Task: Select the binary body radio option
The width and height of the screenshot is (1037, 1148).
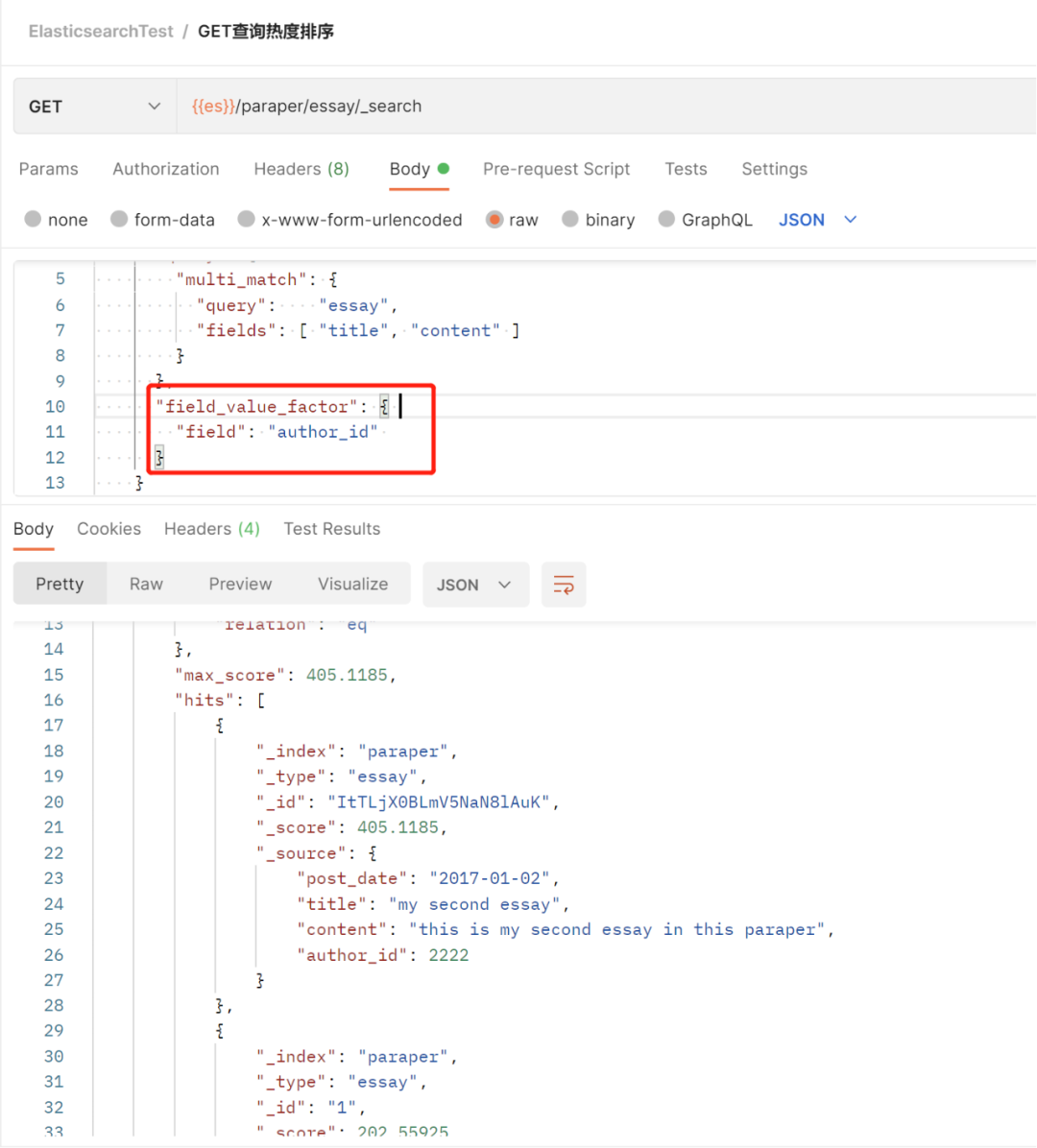Action: coord(570,220)
